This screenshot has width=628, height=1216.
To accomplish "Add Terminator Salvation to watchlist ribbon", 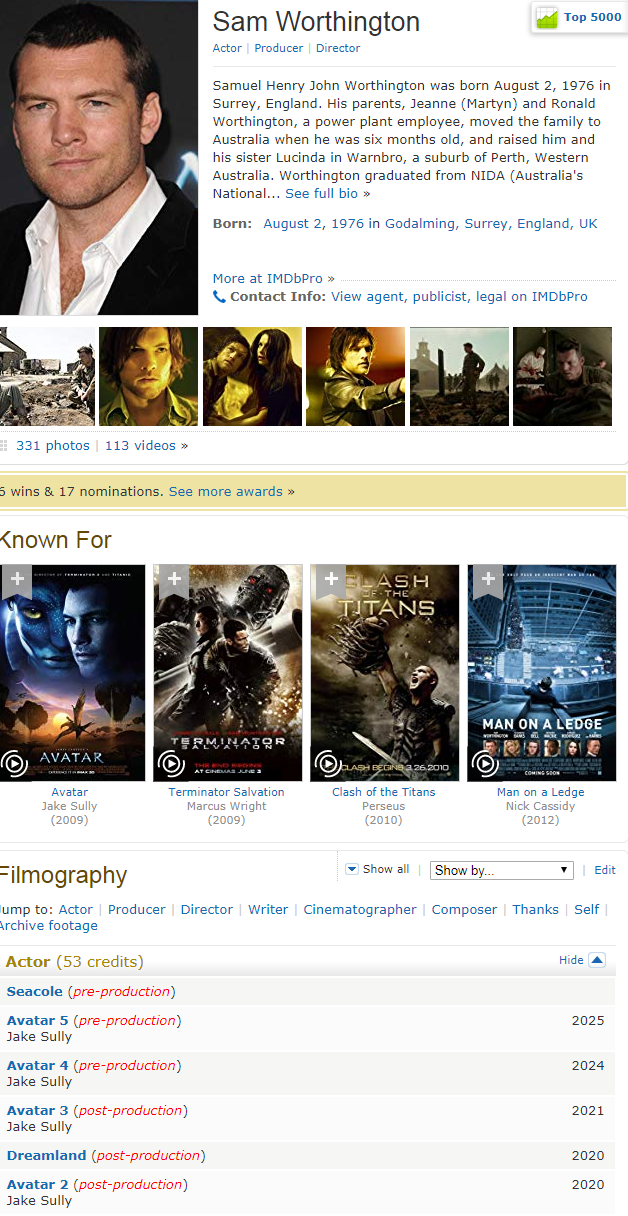I will point(174,580).
